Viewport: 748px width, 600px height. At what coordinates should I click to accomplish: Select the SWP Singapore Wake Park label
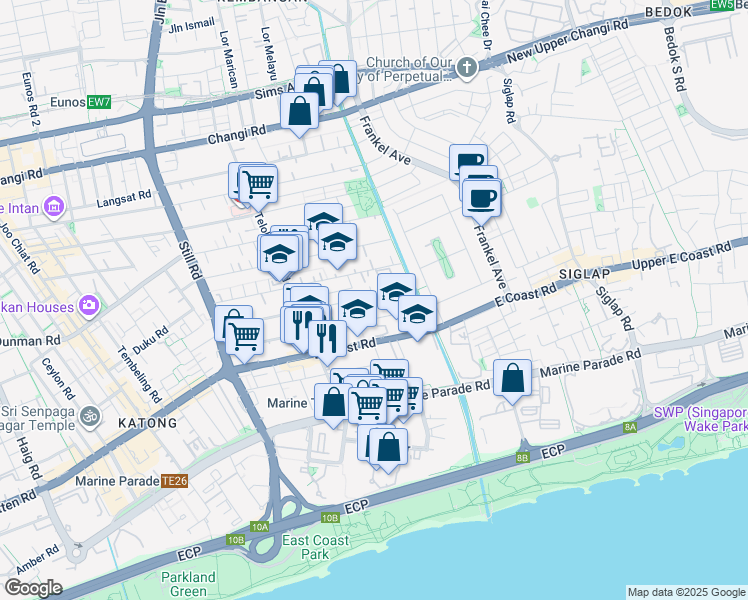coord(700,419)
